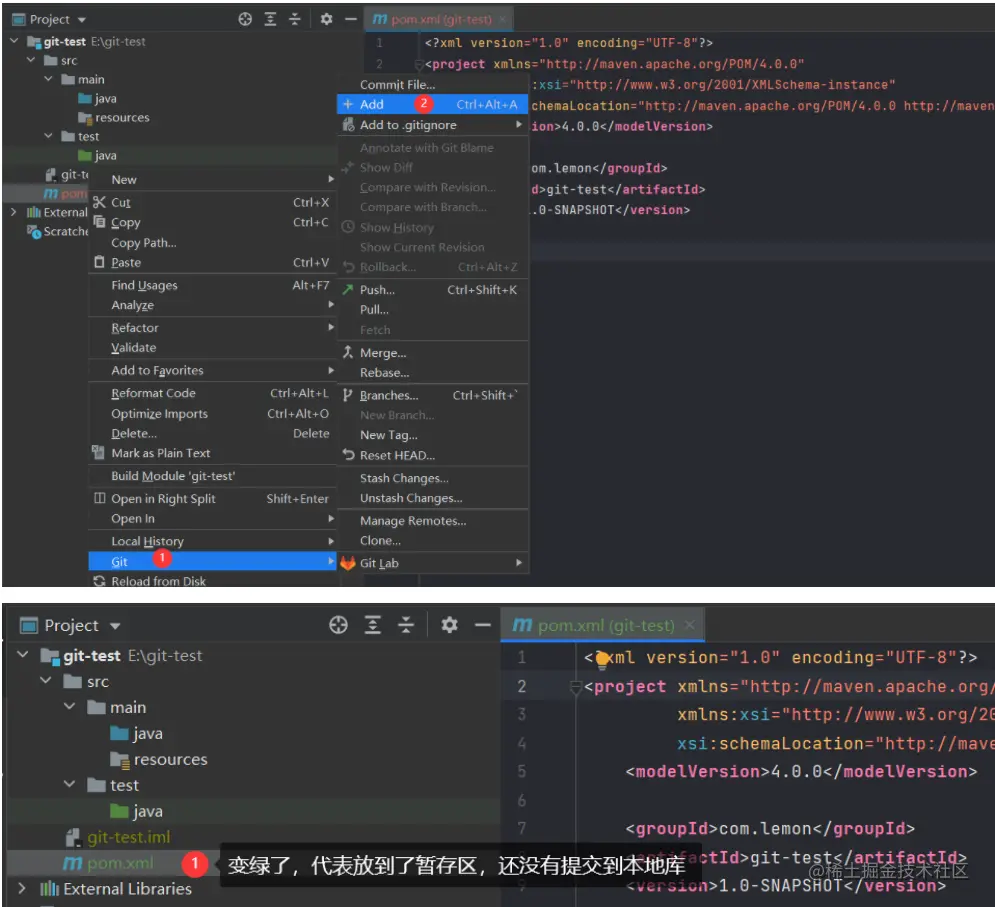Open settings gear in bottom Project toolbar
Viewport: 995px width, 907px height.
449,625
